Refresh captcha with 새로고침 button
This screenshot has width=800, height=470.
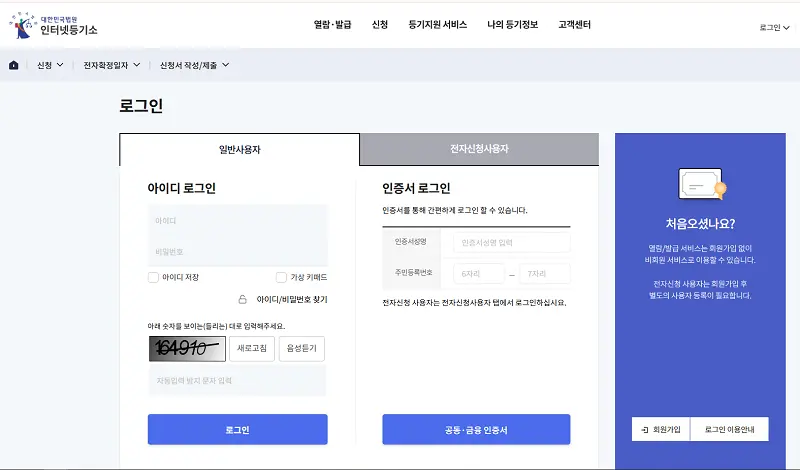(x=252, y=349)
